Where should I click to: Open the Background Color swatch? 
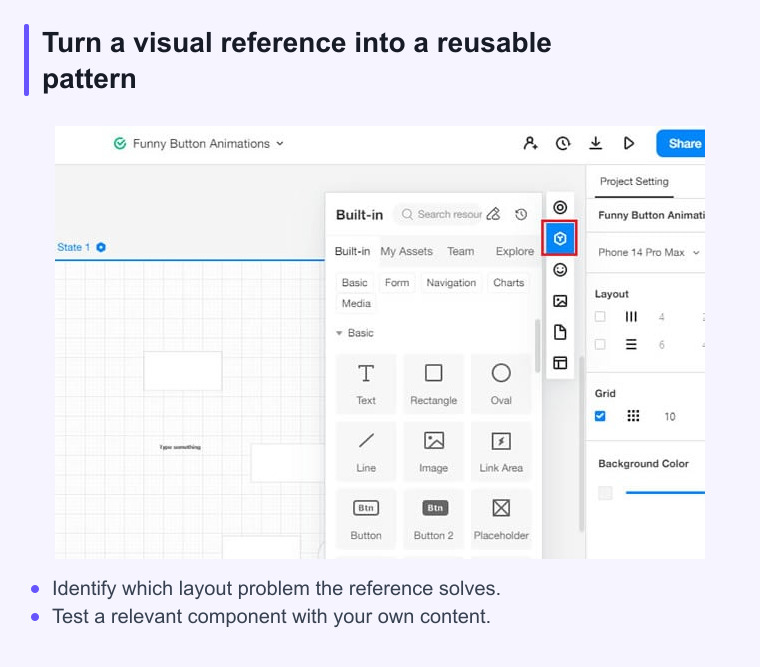click(x=605, y=493)
